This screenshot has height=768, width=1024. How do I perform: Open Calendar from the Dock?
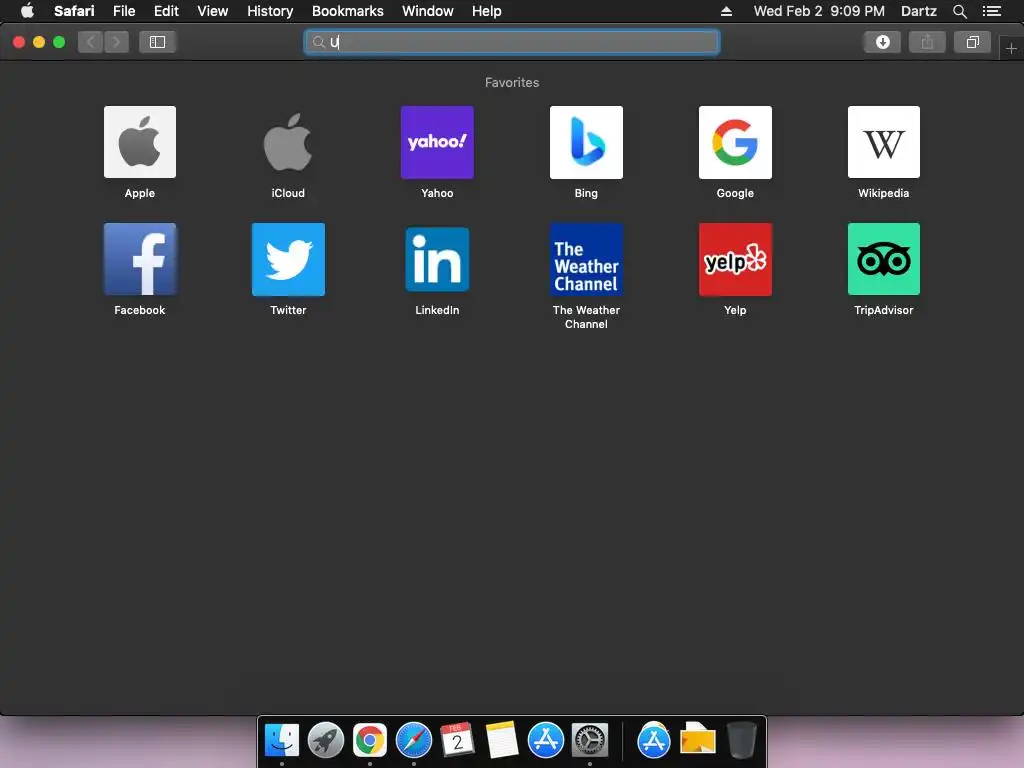click(457, 741)
